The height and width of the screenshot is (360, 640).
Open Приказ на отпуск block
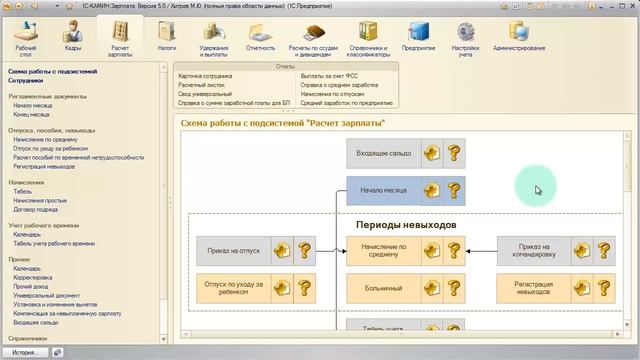[x=233, y=251]
